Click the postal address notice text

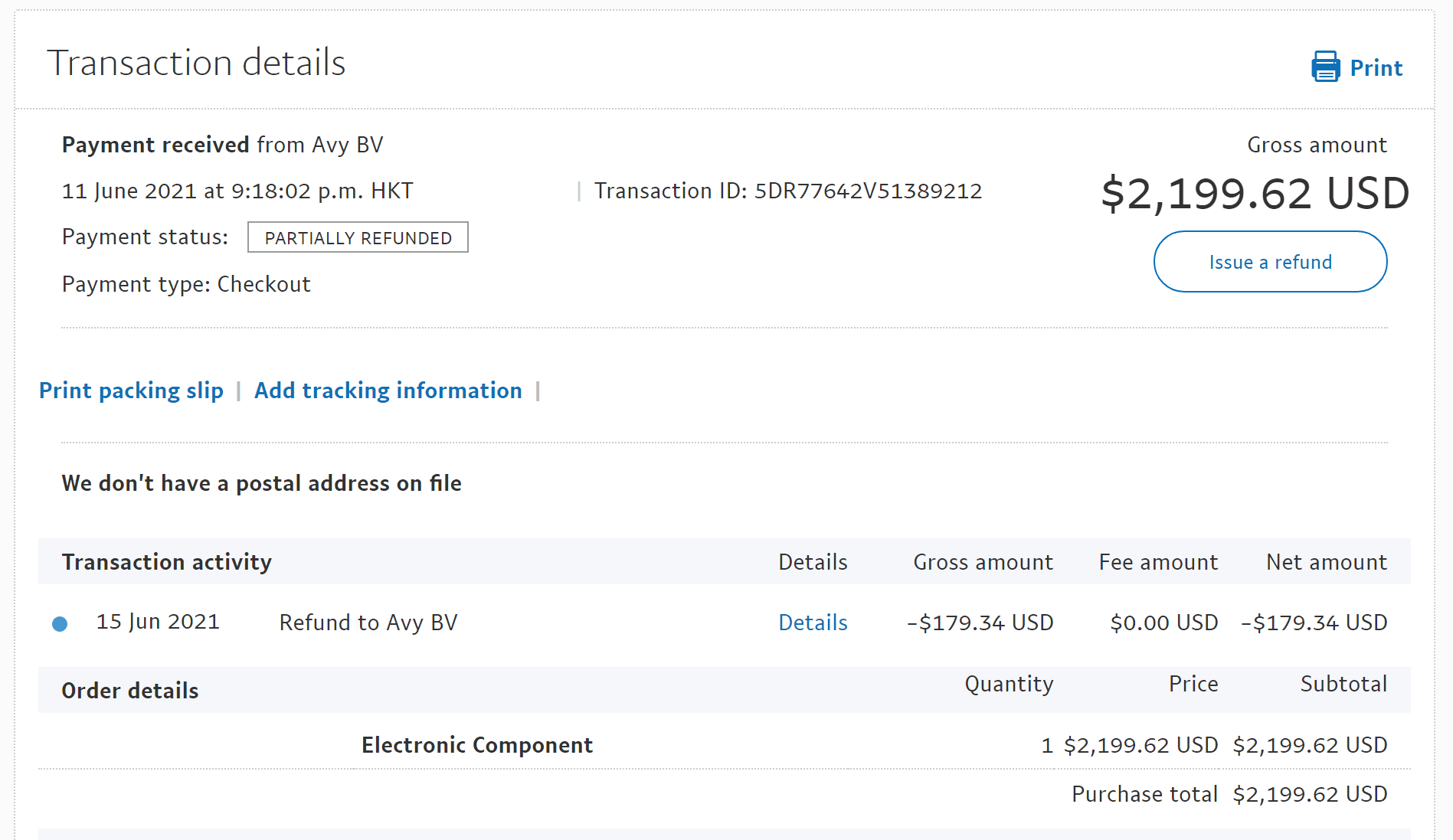coord(261,483)
